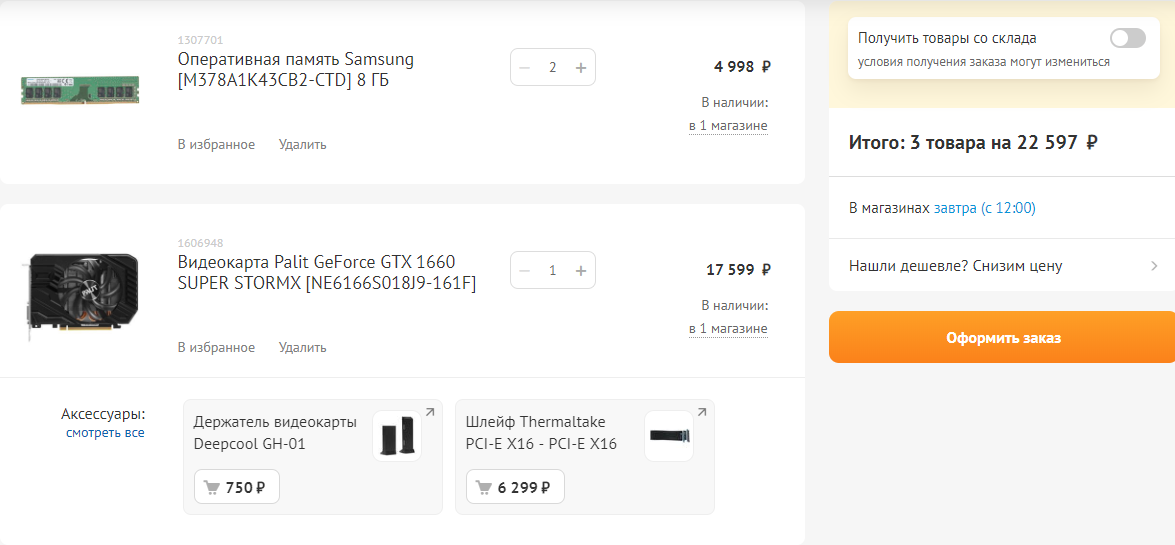Delete Palit video card via 'Удалить'
Screen dimensions: 1175x545
[302, 347]
